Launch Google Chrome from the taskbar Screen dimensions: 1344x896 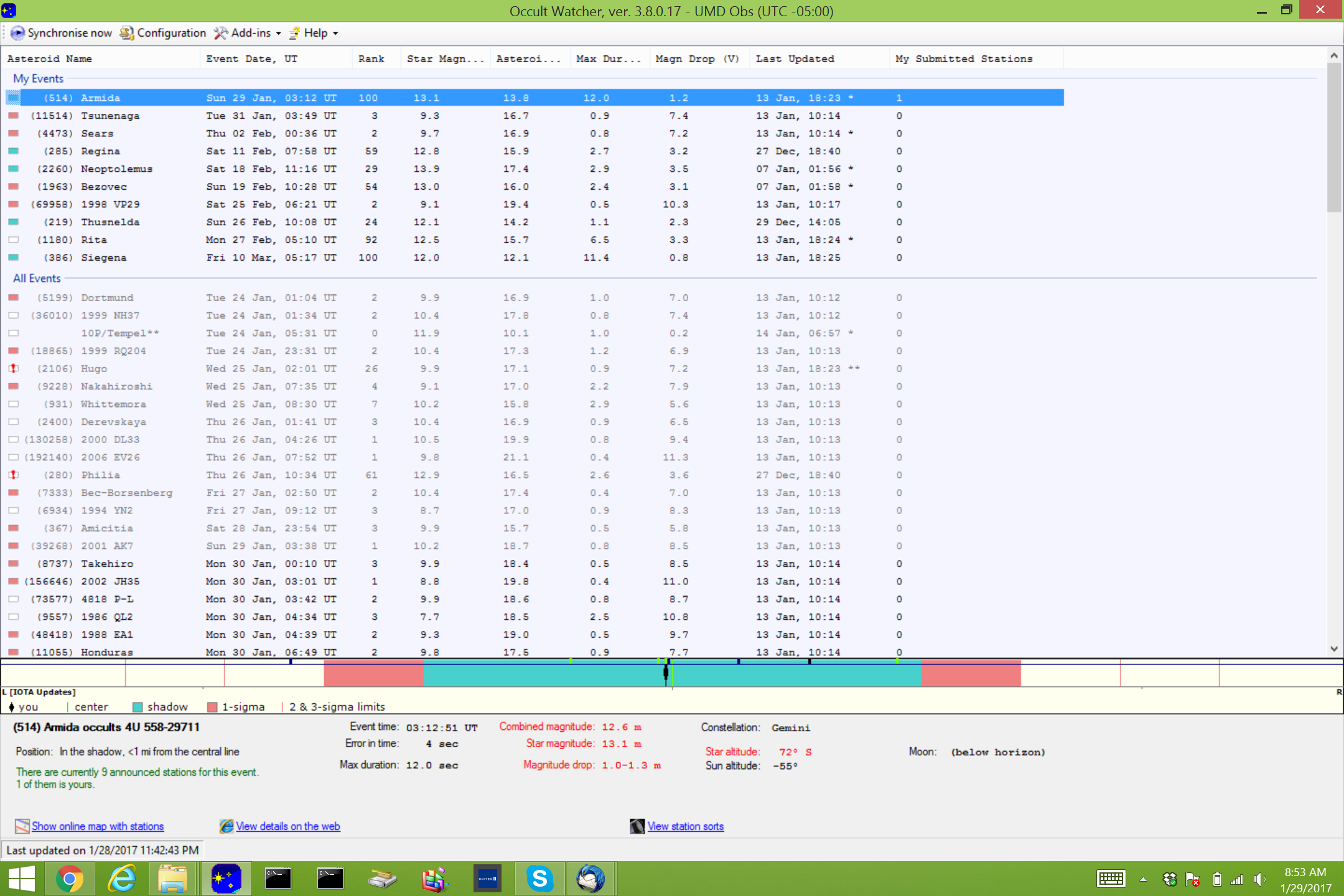[x=69, y=879]
